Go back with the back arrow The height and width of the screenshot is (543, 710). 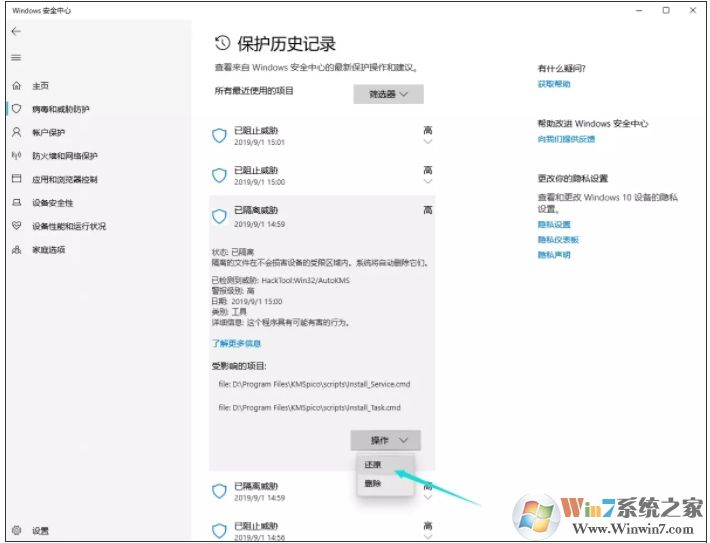pyautogui.click(x=16, y=31)
